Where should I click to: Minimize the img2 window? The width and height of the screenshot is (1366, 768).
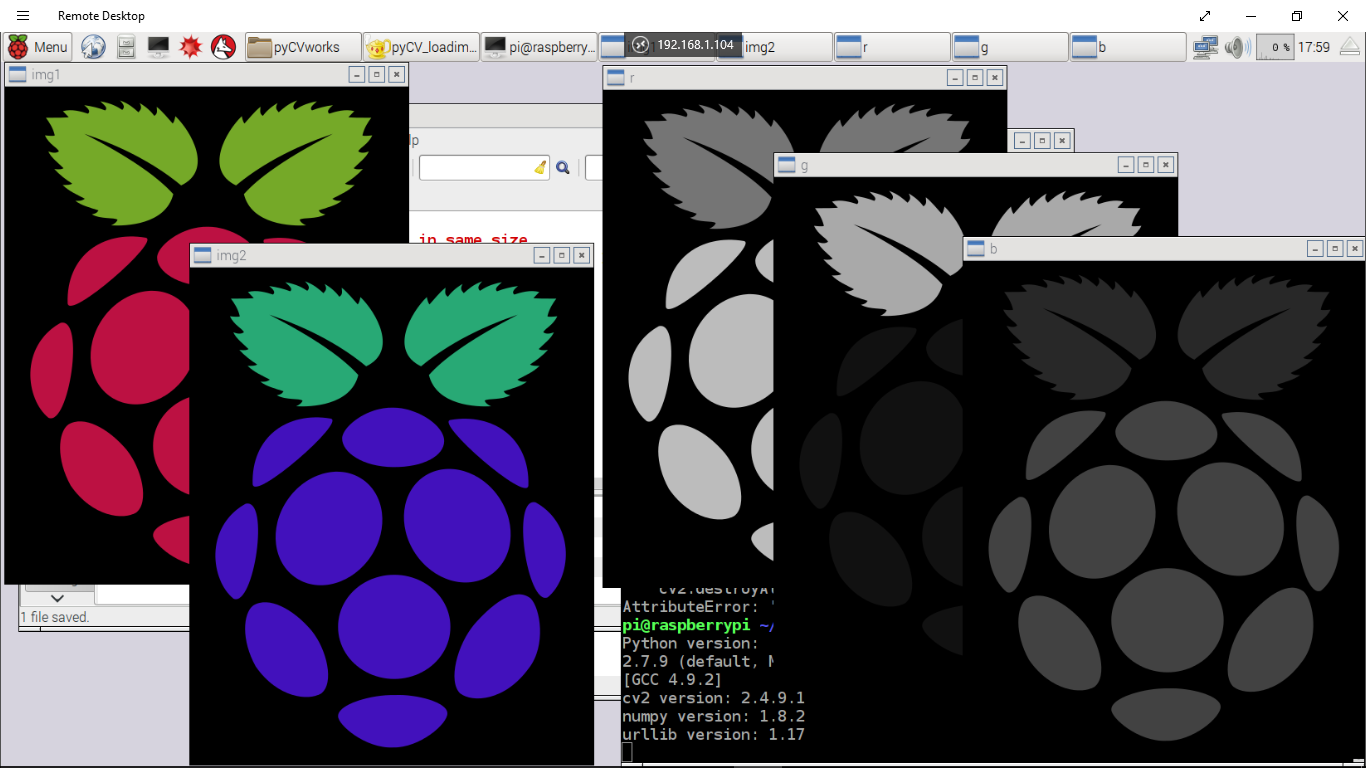click(x=541, y=255)
